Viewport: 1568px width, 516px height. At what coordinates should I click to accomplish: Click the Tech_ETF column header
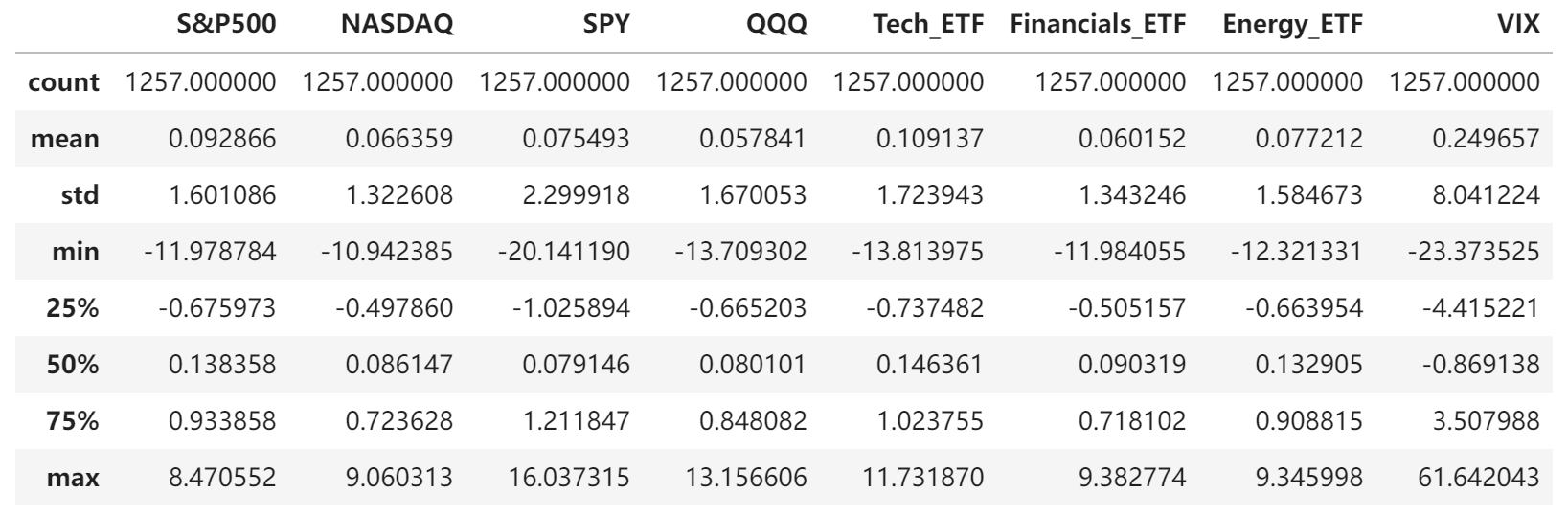928,26
